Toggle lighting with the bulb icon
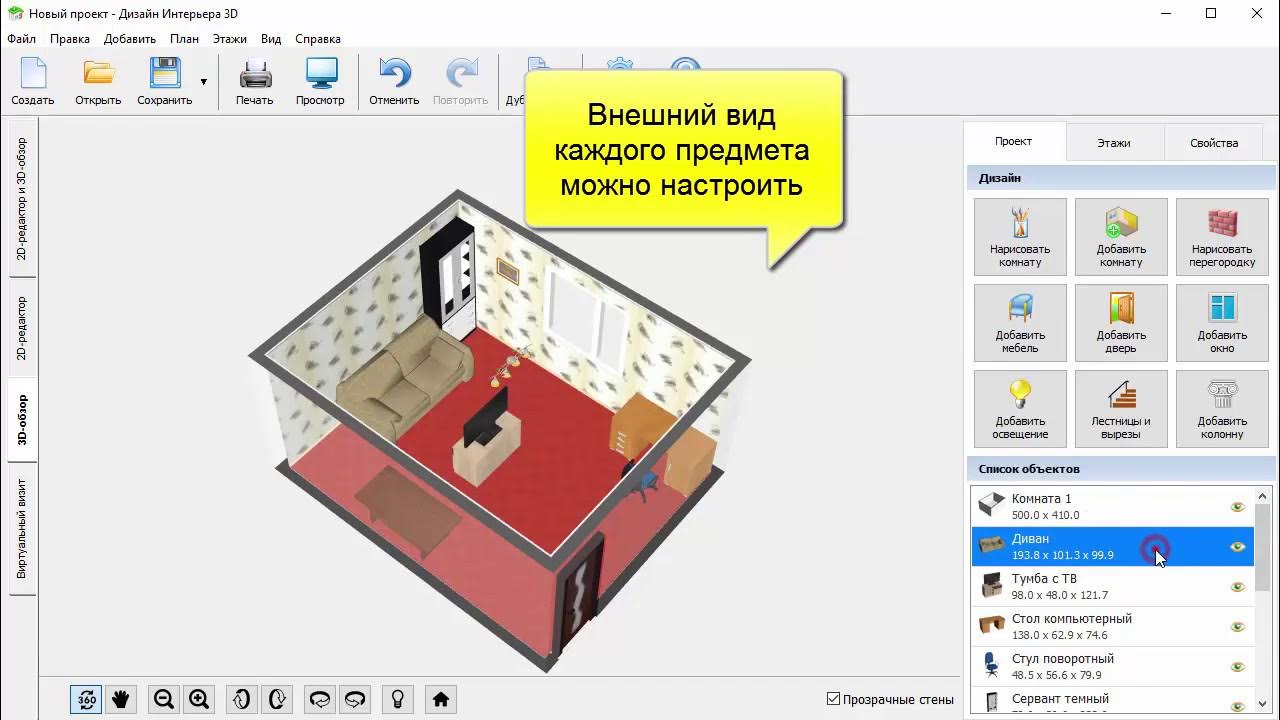This screenshot has width=1280, height=720. pyautogui.click(x=398, y=699)
